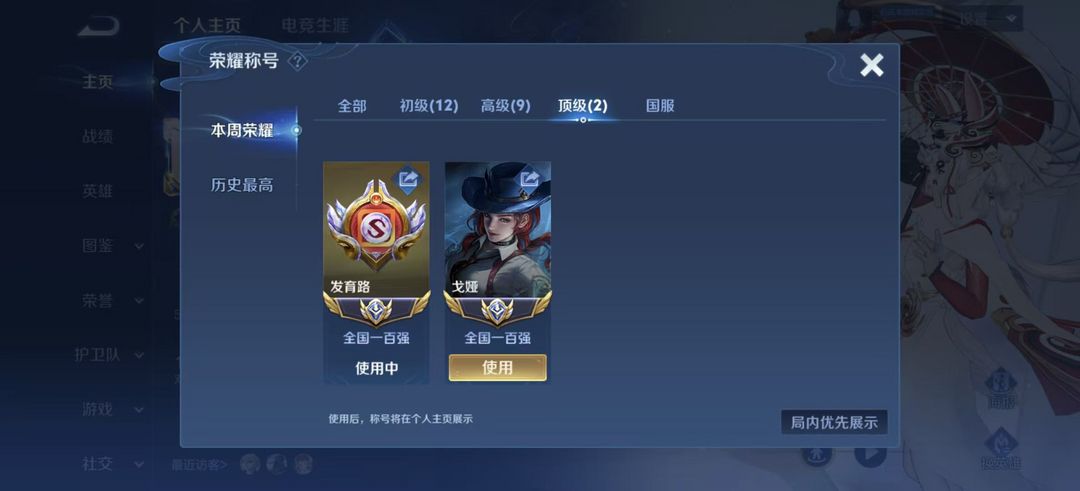
Task: Click the gold 使用 button under 戈娅
Action: click(x=497, y=368)
